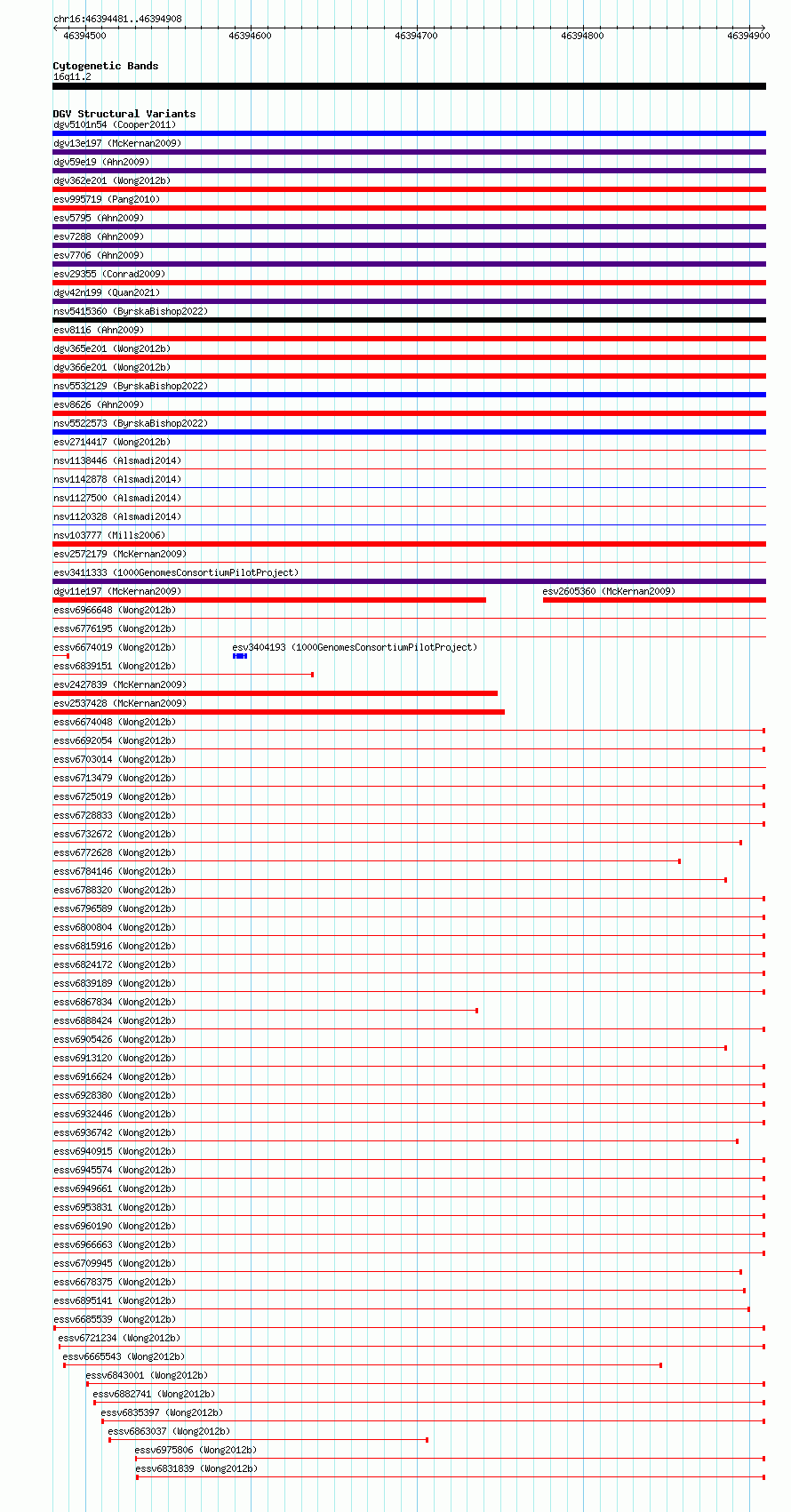
Task: Click esv2714417 (Wong2012b) label
Action: [x=112, y=442]
